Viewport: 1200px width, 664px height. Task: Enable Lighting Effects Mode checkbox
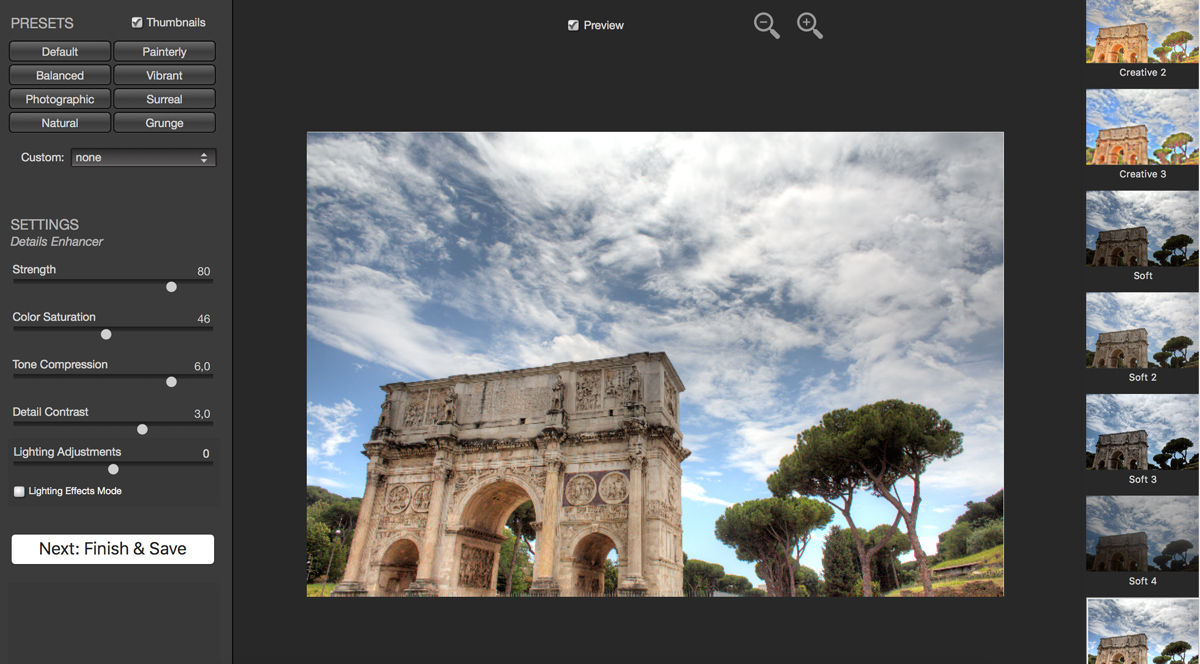pyautogui.click(x=19, y=491)
